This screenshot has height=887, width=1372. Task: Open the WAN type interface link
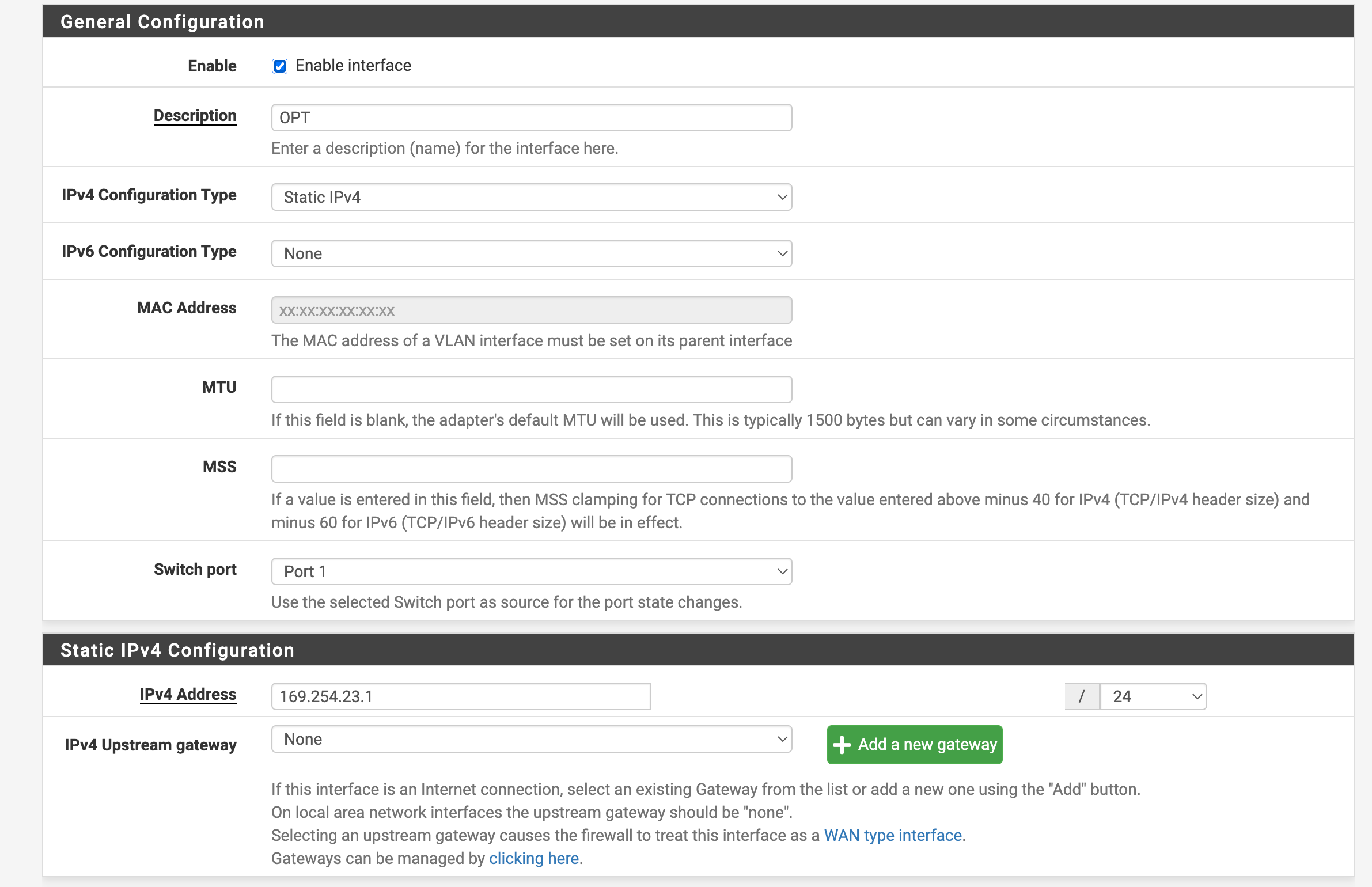tap(893, 835)
